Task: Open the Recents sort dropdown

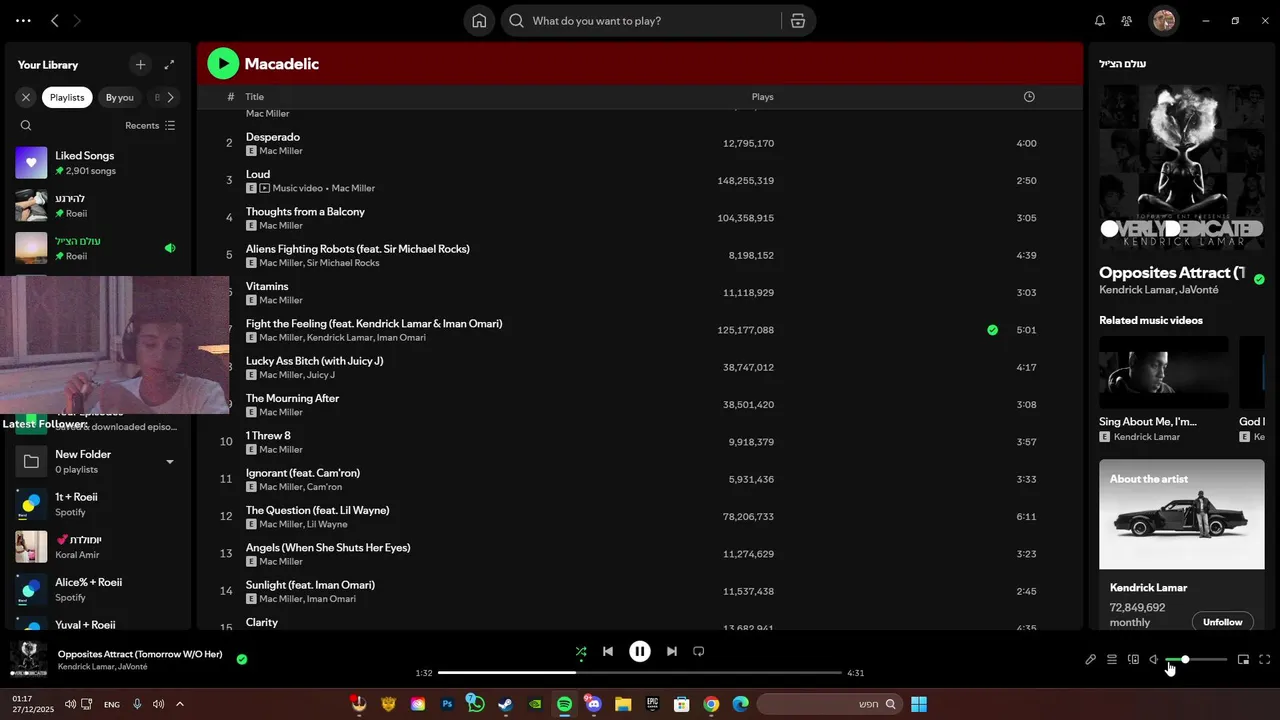Action: tap(150, 126)
